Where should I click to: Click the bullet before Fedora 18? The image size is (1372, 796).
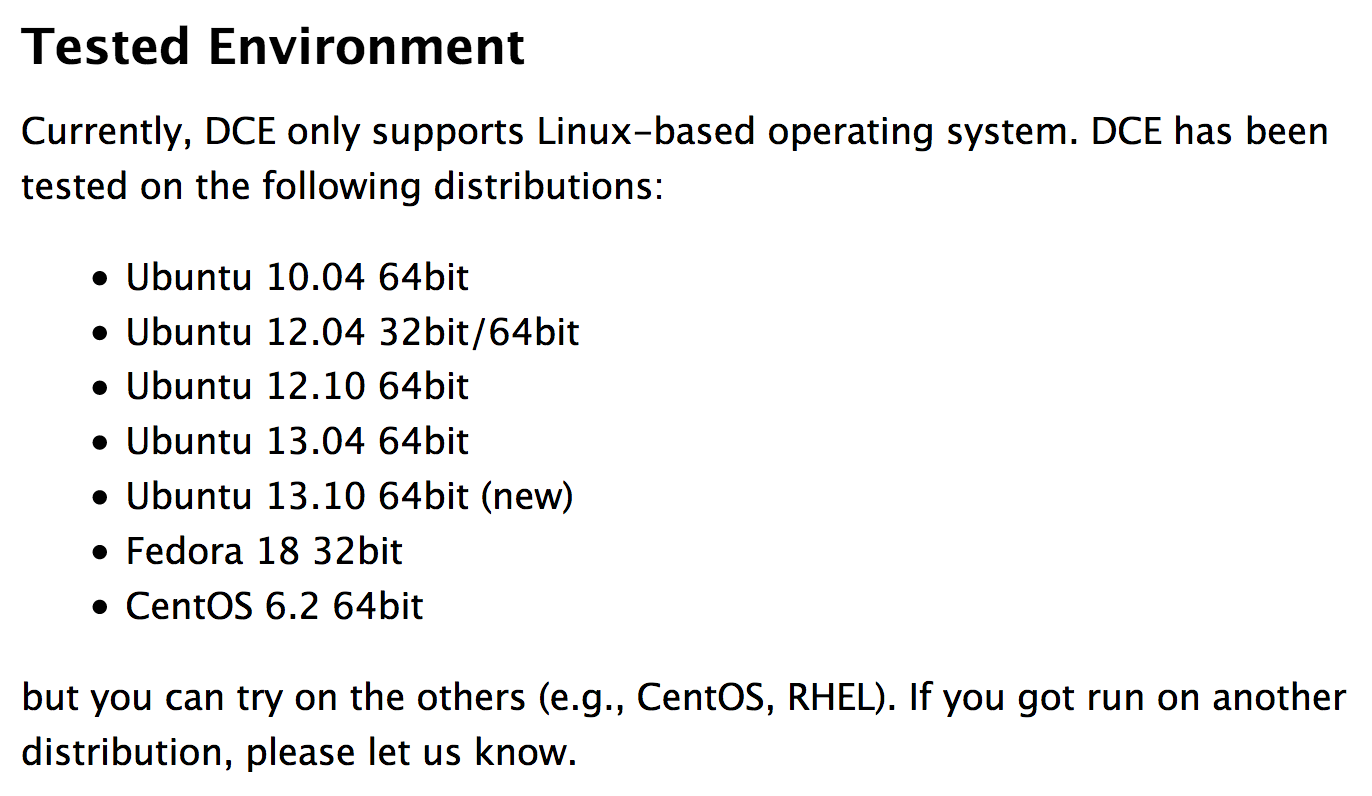pos(99,554)
